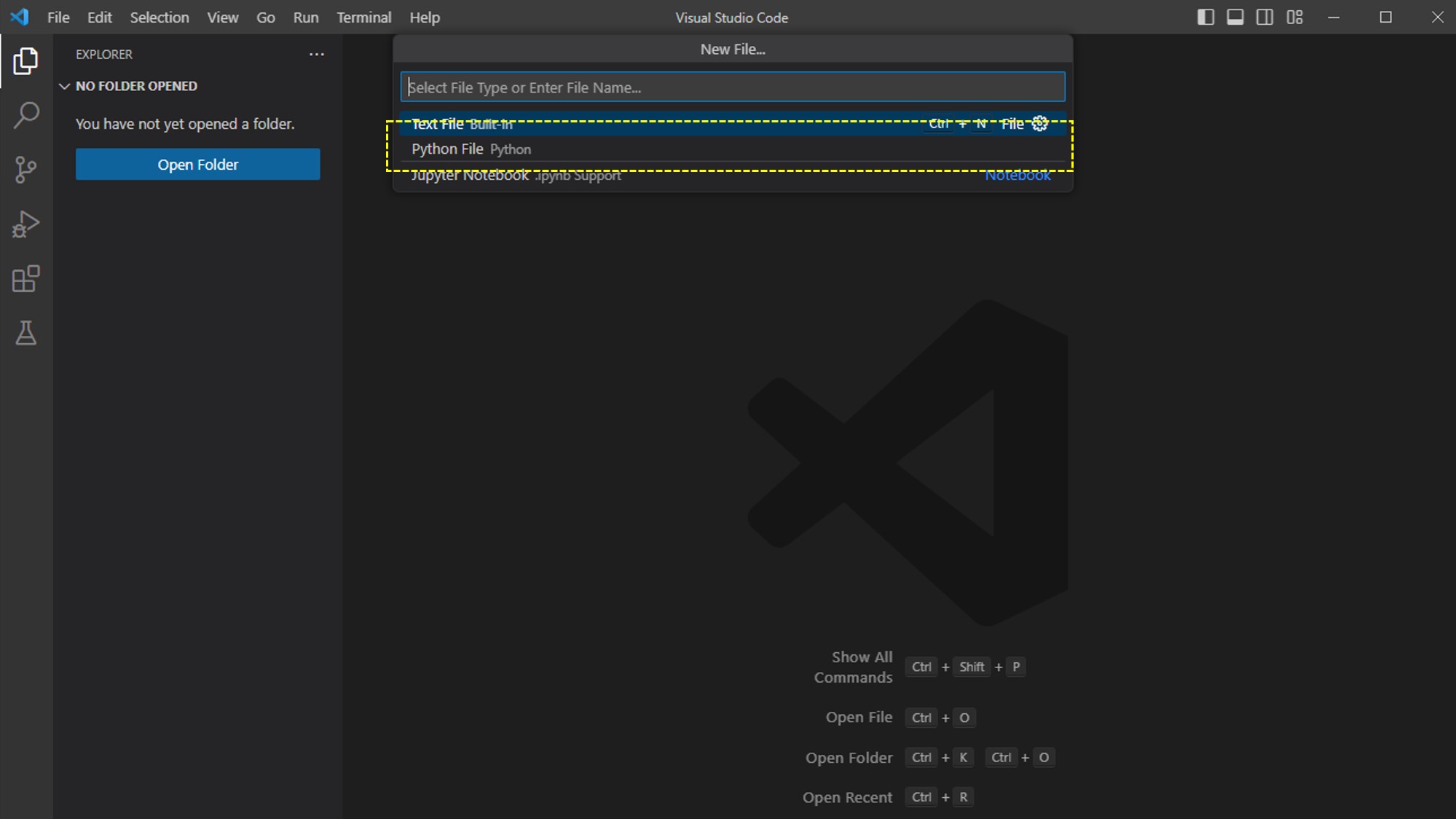
Task: Click the Notebook link on Jupyter entry
Action: tap(1018, 175)
